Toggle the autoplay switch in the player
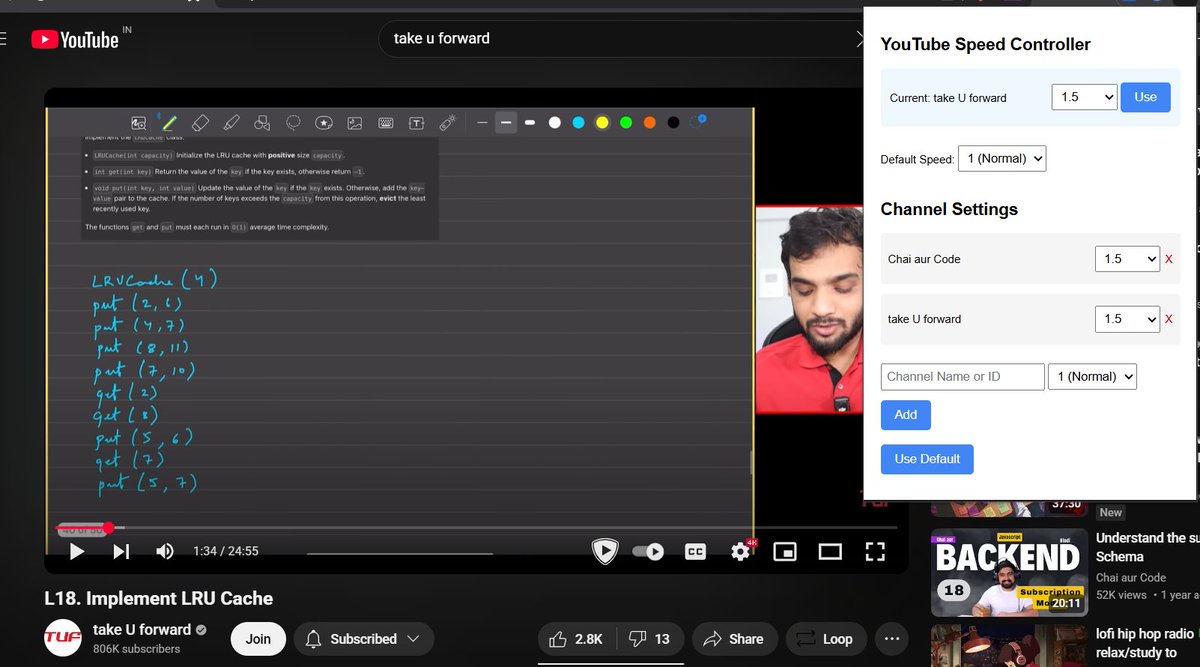 (x=650, y=551)
